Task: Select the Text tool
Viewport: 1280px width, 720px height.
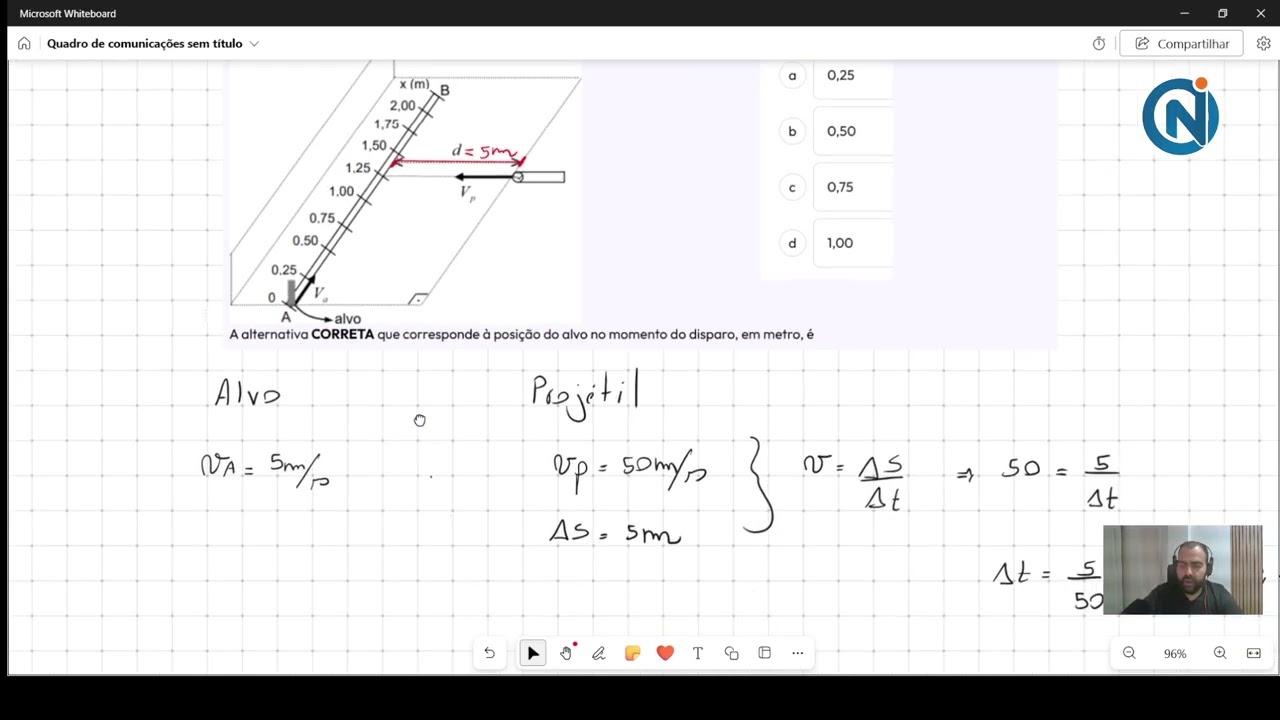Action: click(x=698, y=653)
